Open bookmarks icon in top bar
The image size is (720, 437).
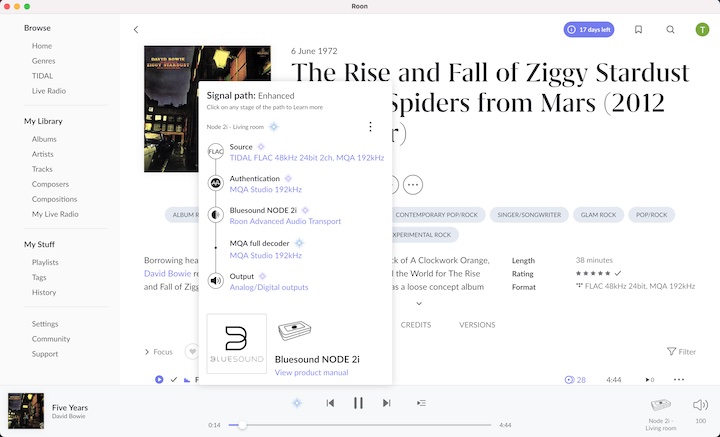coord(638,29)
